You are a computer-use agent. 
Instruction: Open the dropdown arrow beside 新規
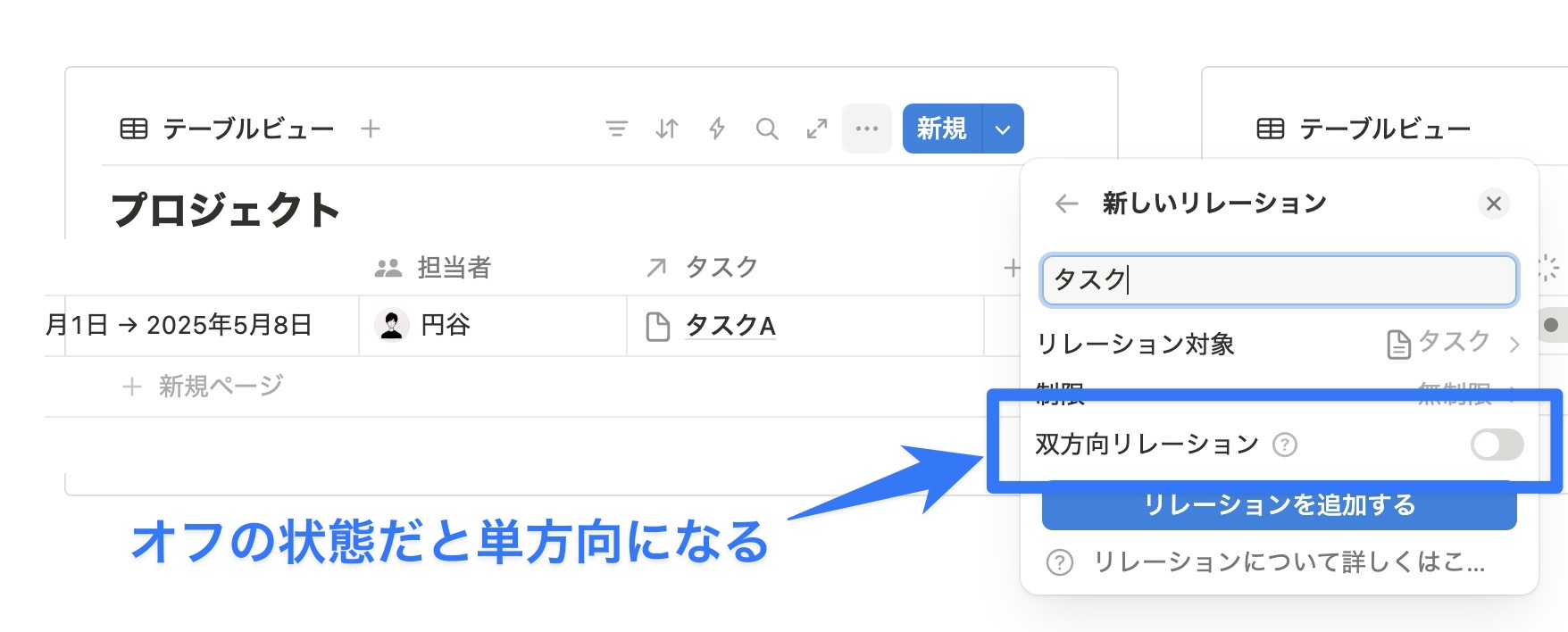point(1003,129)
